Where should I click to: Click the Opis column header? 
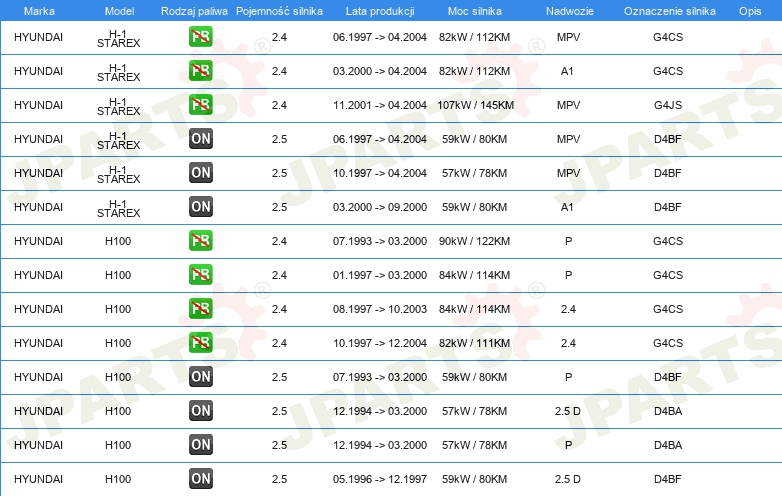pos(750,11)
